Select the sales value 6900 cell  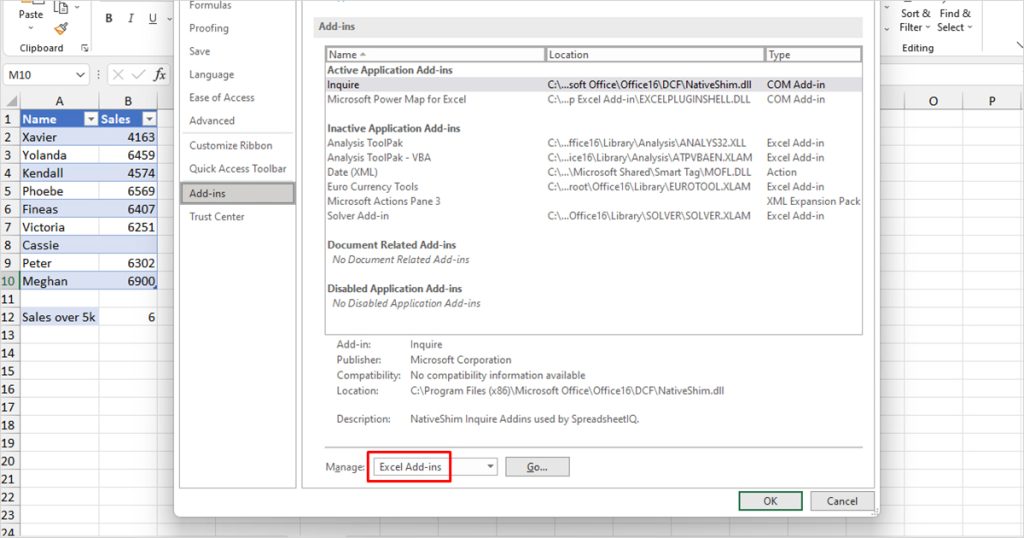[128, 281]
